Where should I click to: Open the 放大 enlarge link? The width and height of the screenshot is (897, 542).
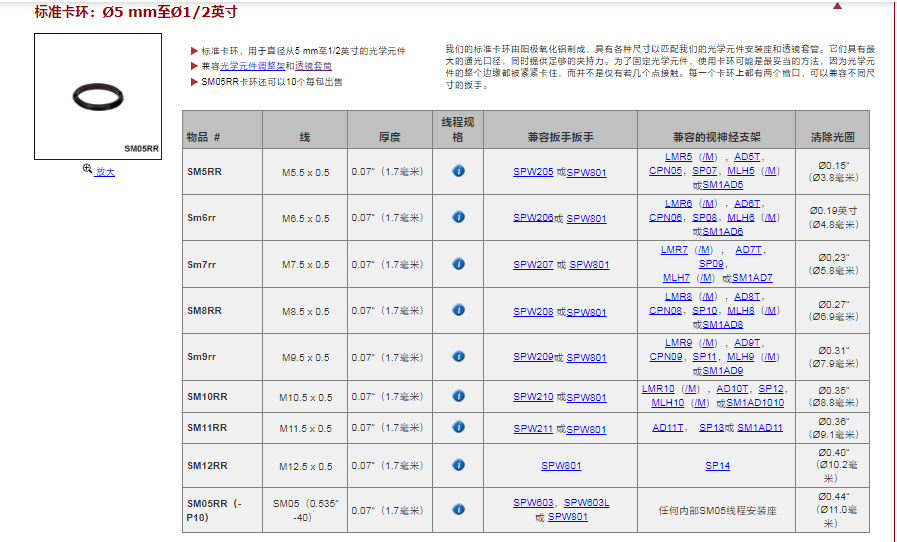click(105, 172)
